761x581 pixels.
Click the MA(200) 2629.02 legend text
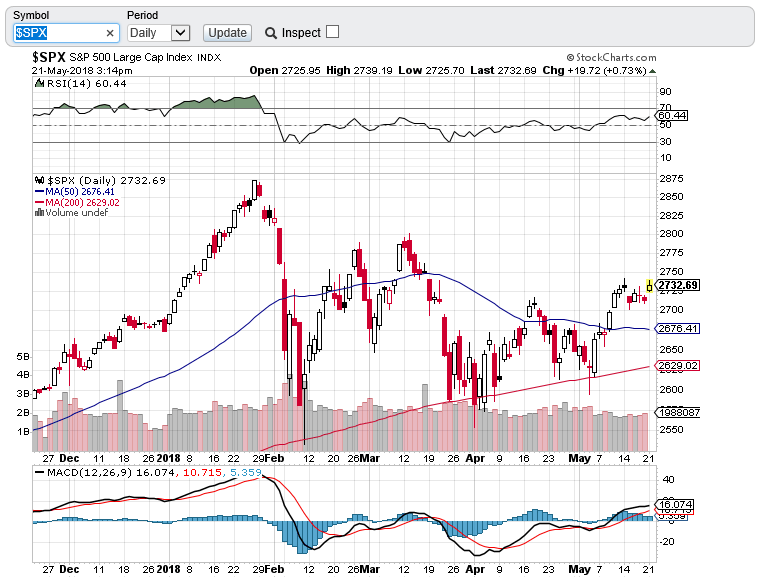[82, 202]
